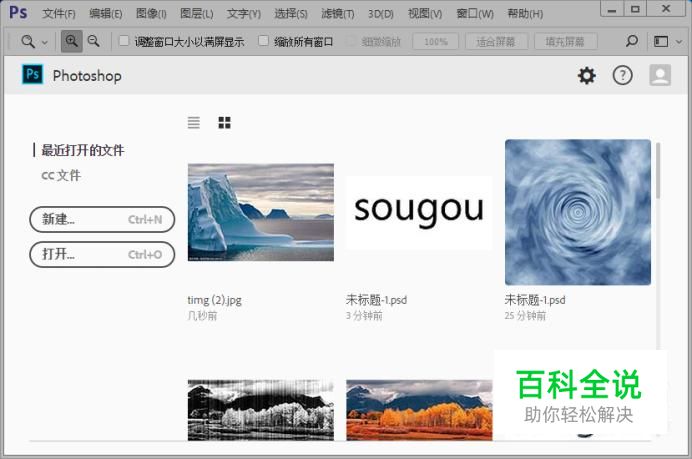
Task: Enable 调整窗口大小以满屏显示 checkbox
Action: tap(124, 41)
